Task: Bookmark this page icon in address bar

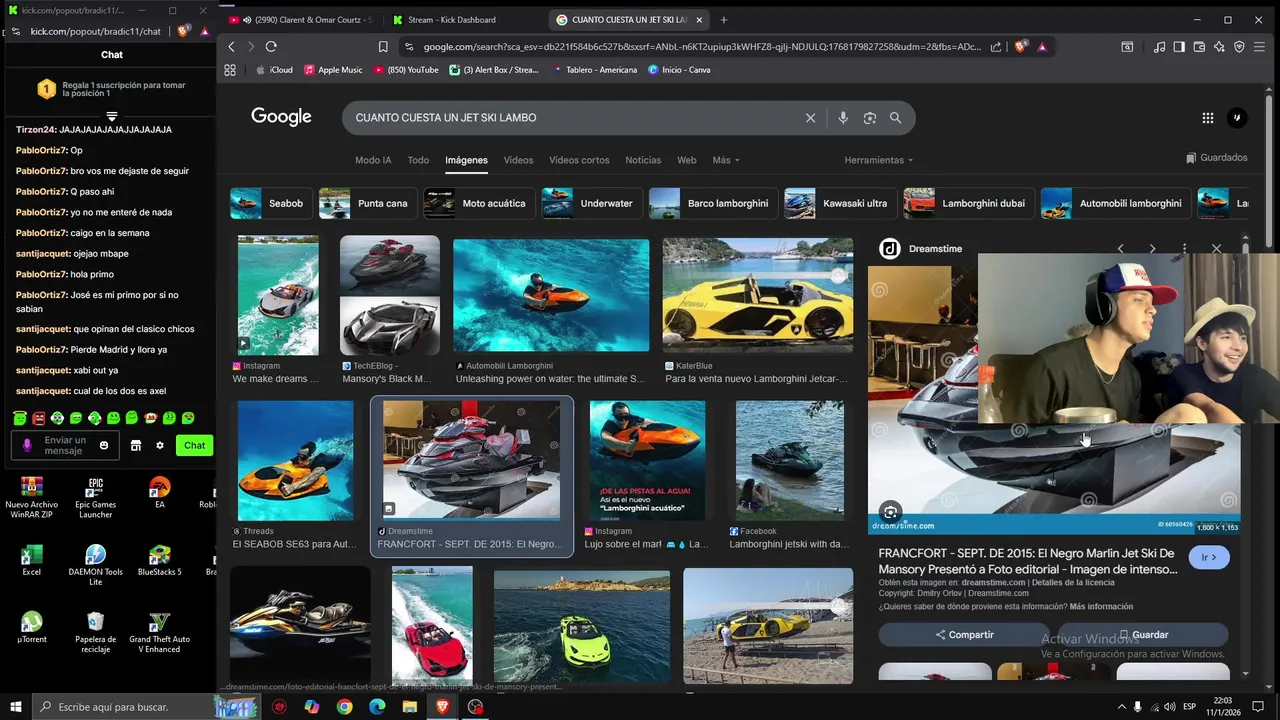Action: point(383,46)
